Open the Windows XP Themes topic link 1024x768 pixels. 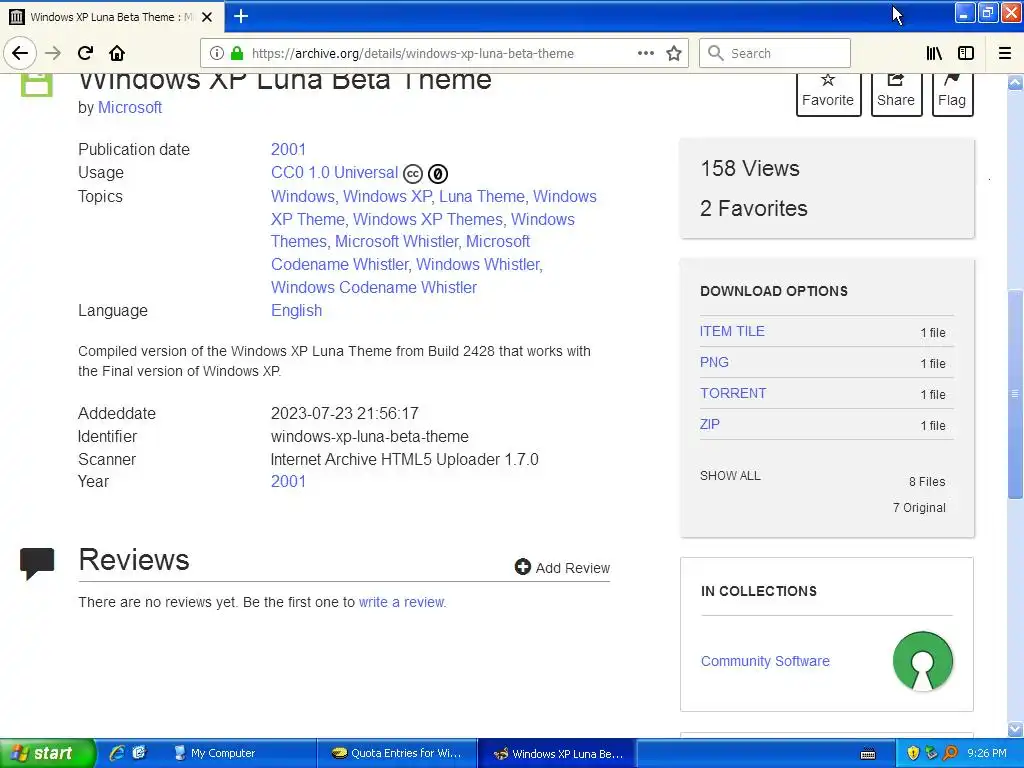(428, 219)
